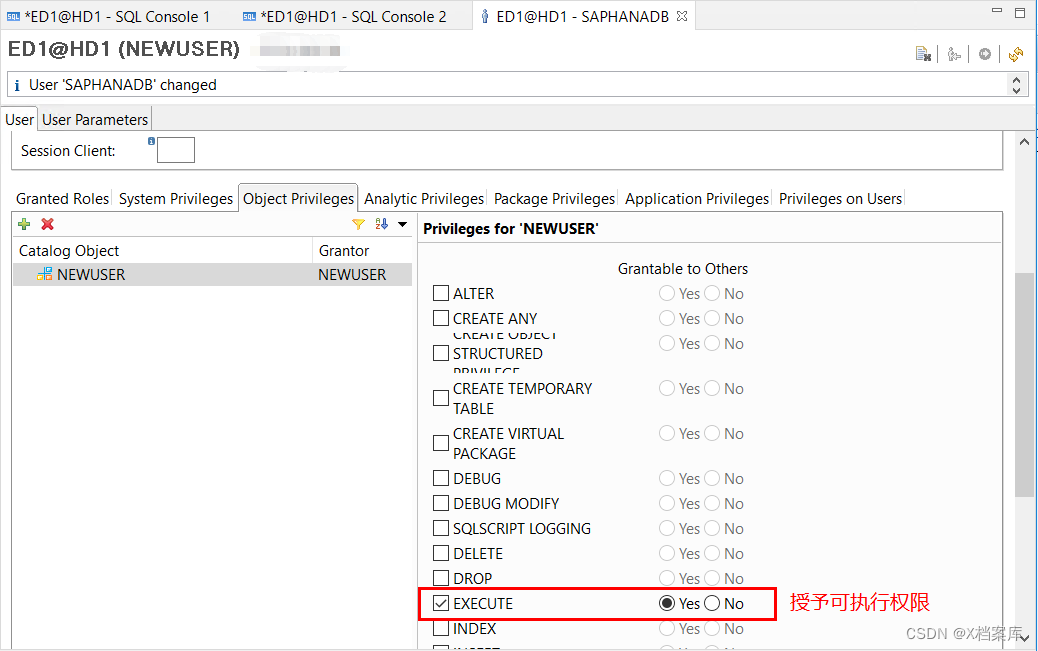Click the right vertical scrollbar thumb
This screenshot has width=1038, height=651.
(x=1024, y=384)
